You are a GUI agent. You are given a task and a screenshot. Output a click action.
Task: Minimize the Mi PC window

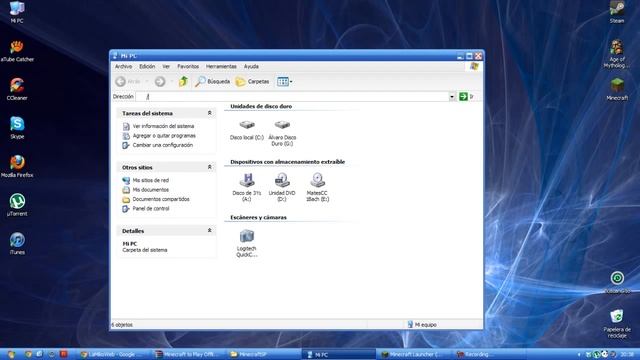(x=460, y=56)
